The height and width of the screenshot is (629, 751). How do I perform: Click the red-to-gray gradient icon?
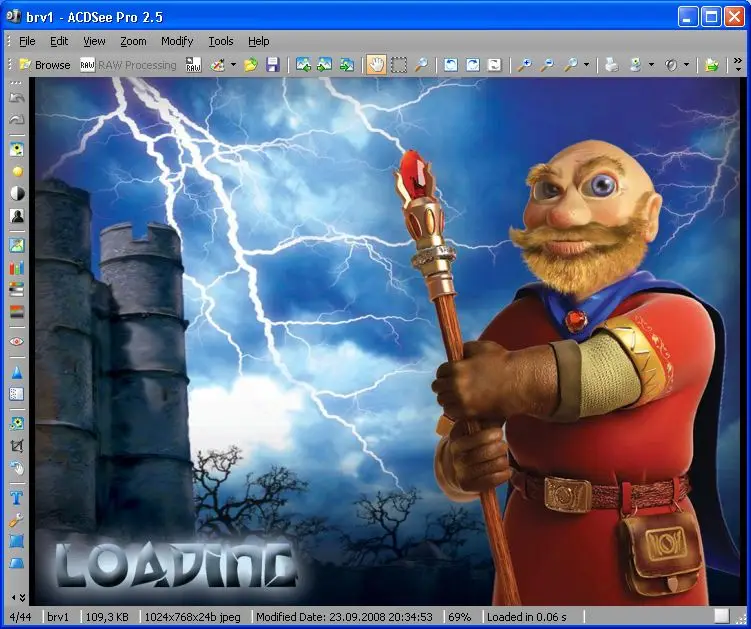pos(17,311)
